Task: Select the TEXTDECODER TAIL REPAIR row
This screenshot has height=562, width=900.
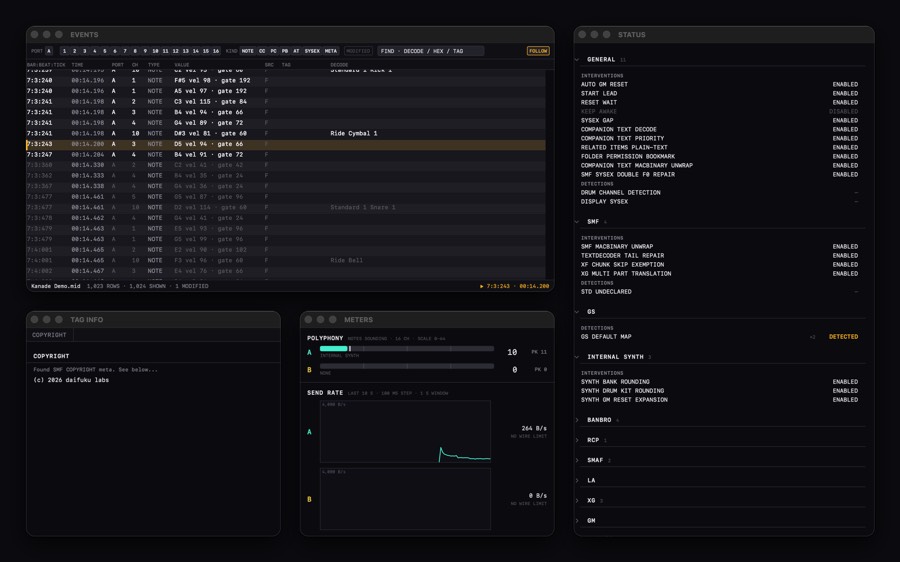Action: [x=720, y=256]
